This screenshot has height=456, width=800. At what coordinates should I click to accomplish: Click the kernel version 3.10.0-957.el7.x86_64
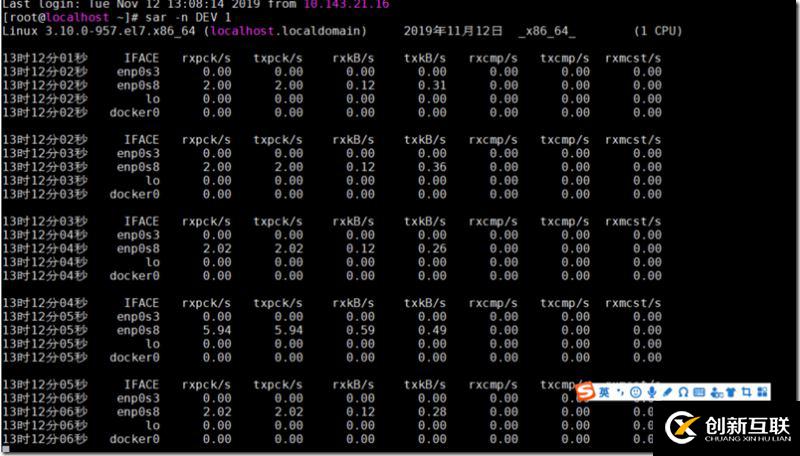(x=120, y=31)
